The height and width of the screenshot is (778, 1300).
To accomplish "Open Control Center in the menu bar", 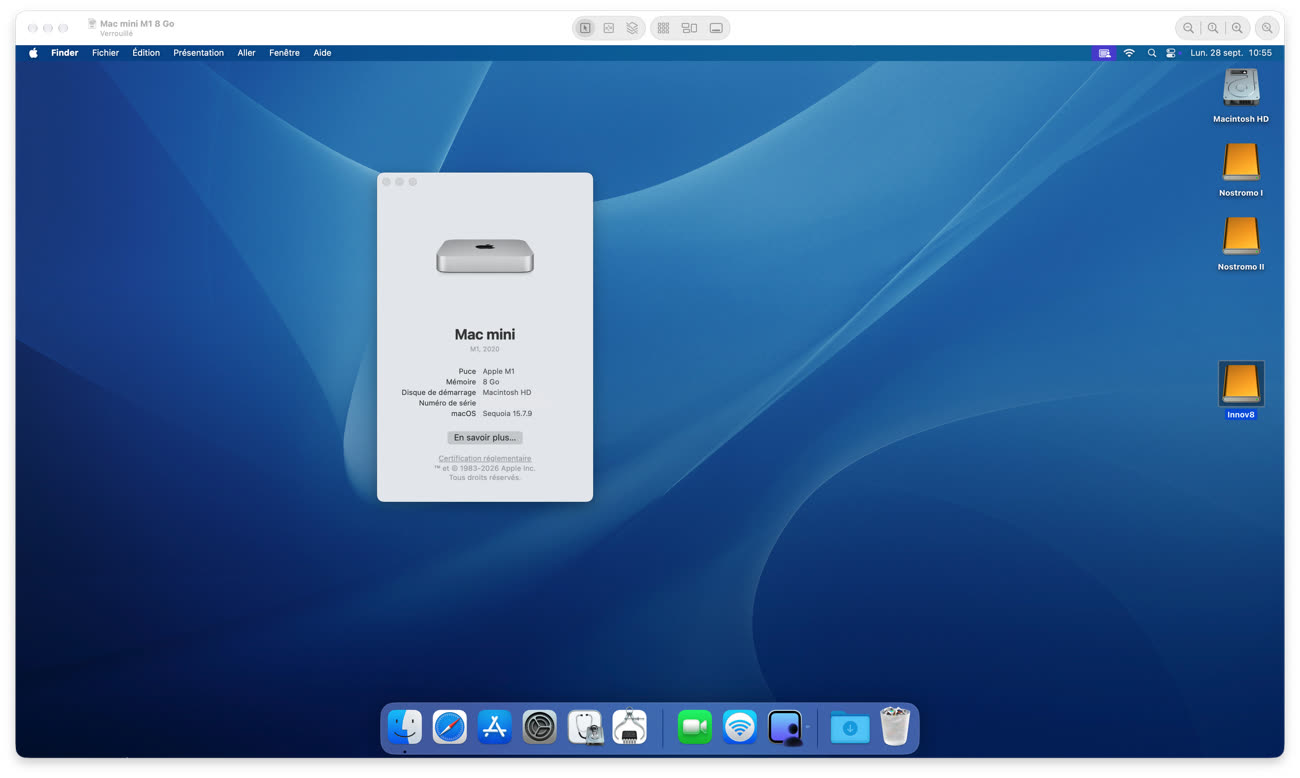I will click(x=1171, y=53).
